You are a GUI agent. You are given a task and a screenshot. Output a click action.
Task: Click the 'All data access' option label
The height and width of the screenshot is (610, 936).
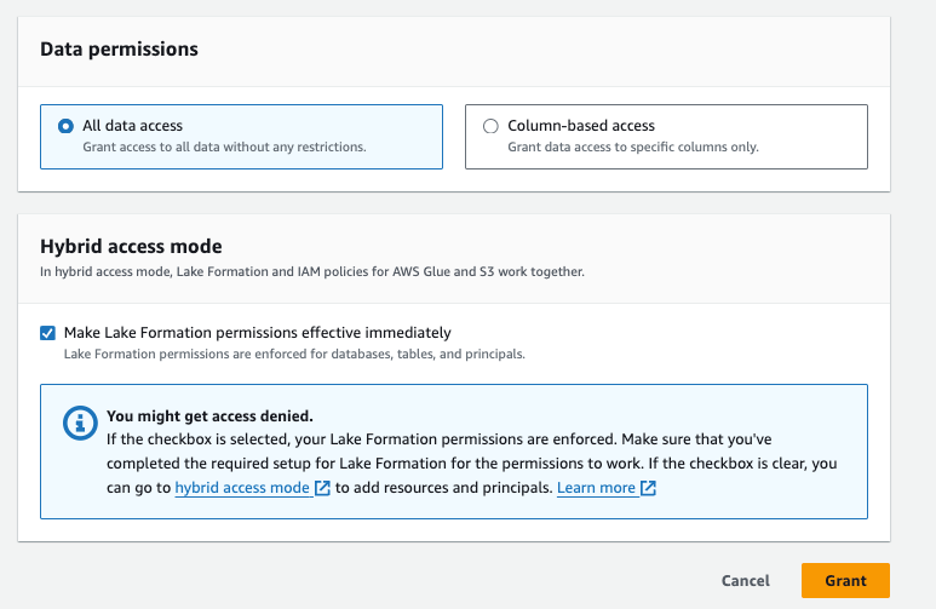click(x=133, y=126)
